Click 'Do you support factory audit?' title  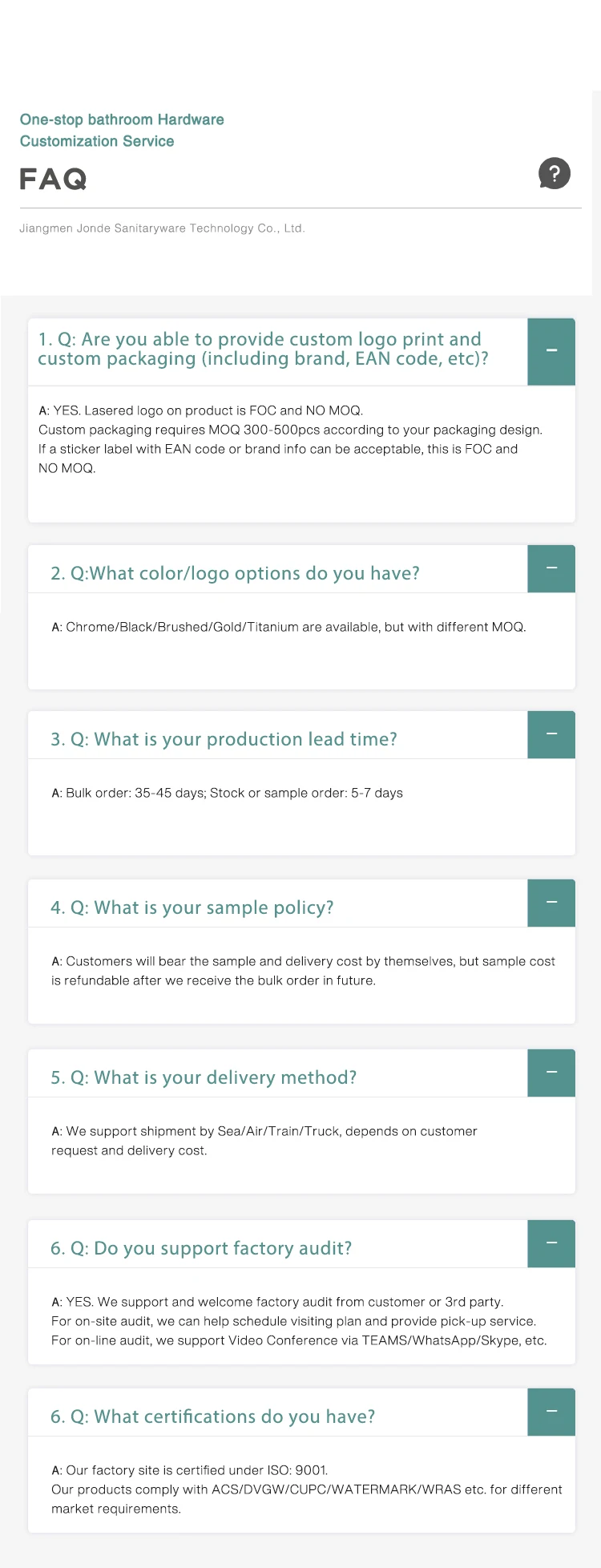coord(201,1248)
